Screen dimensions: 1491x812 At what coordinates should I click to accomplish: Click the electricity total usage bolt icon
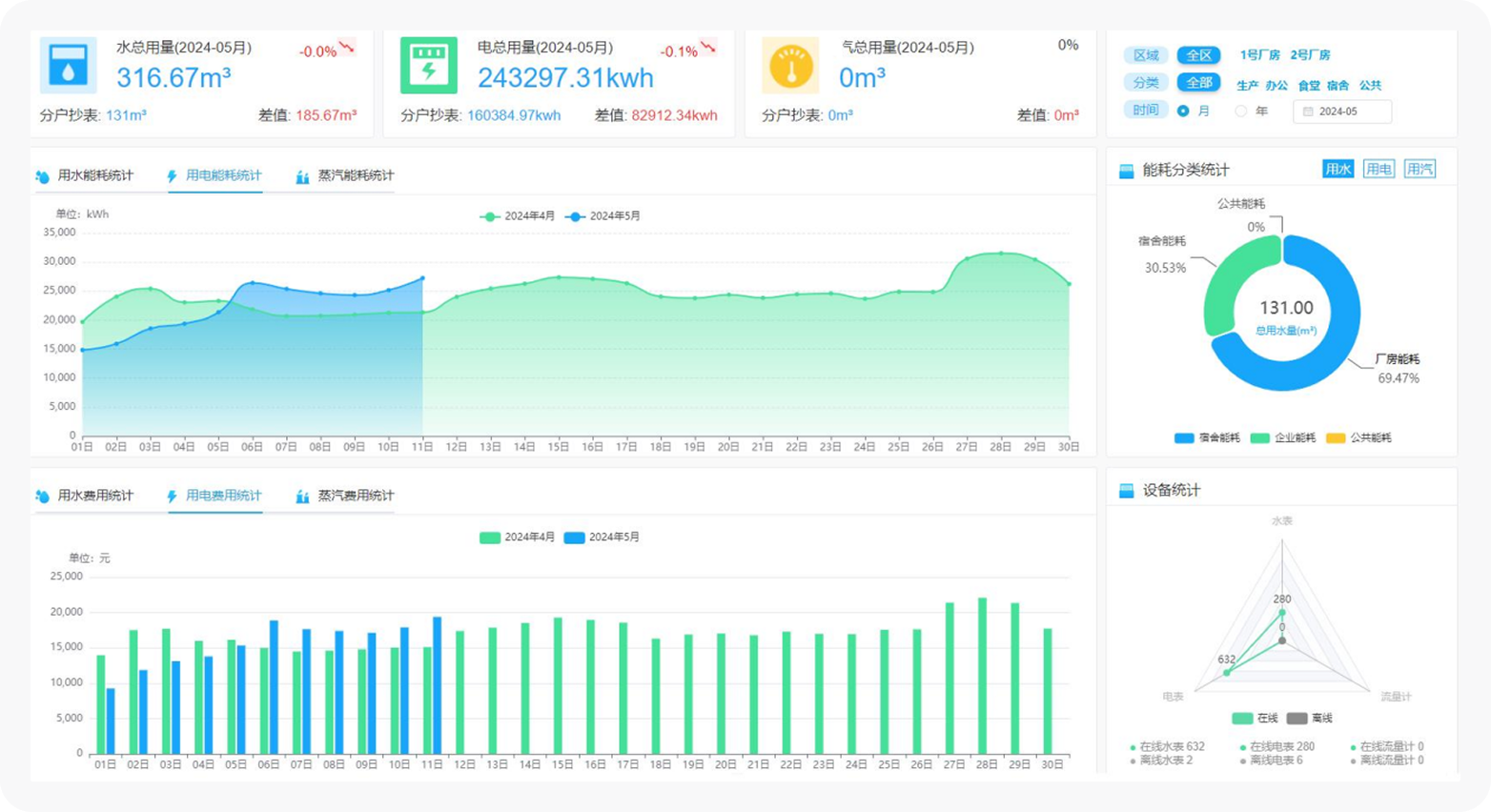[x=428, y=66]
